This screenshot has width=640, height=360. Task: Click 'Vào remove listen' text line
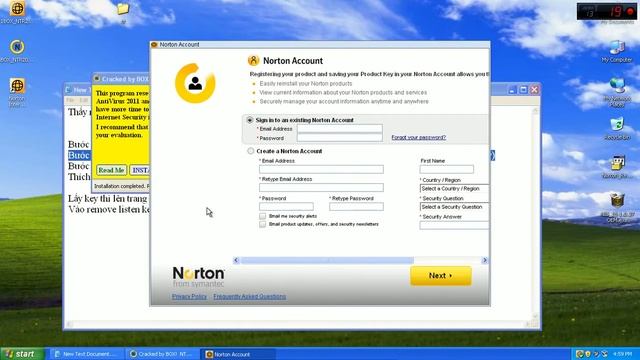click(x=109, y=209)
